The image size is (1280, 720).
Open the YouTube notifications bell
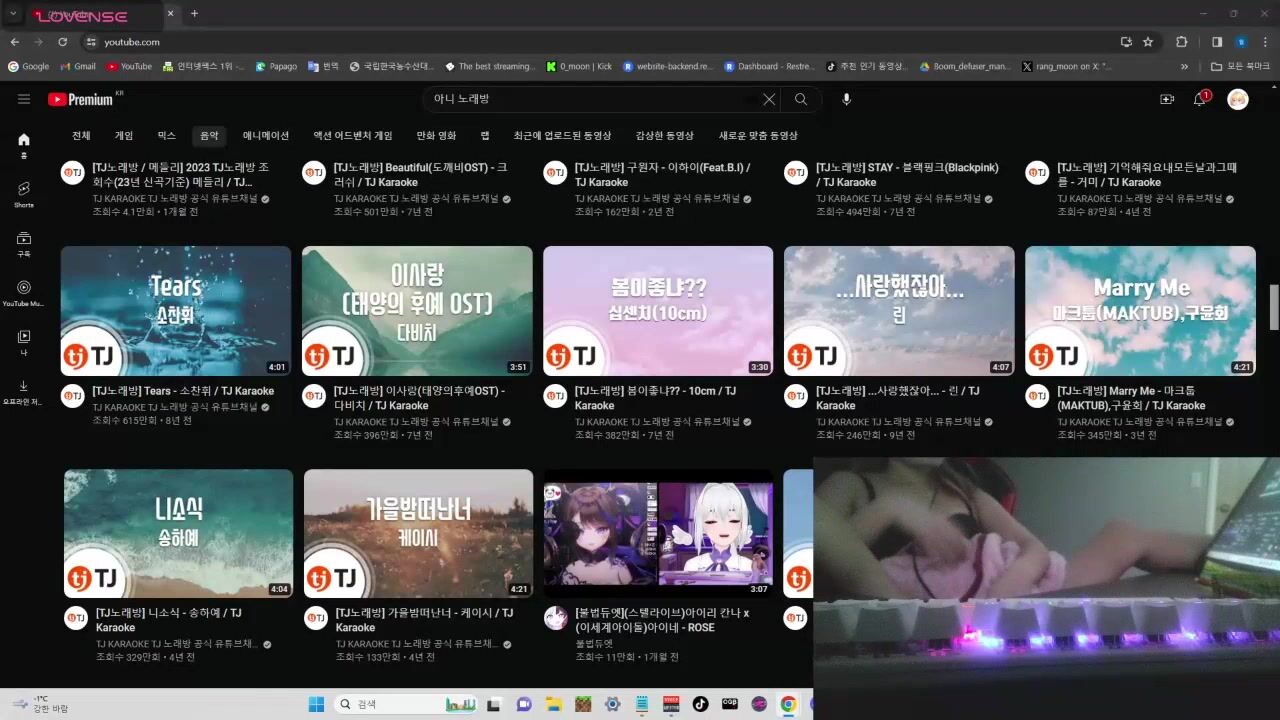pos(1200,99)
